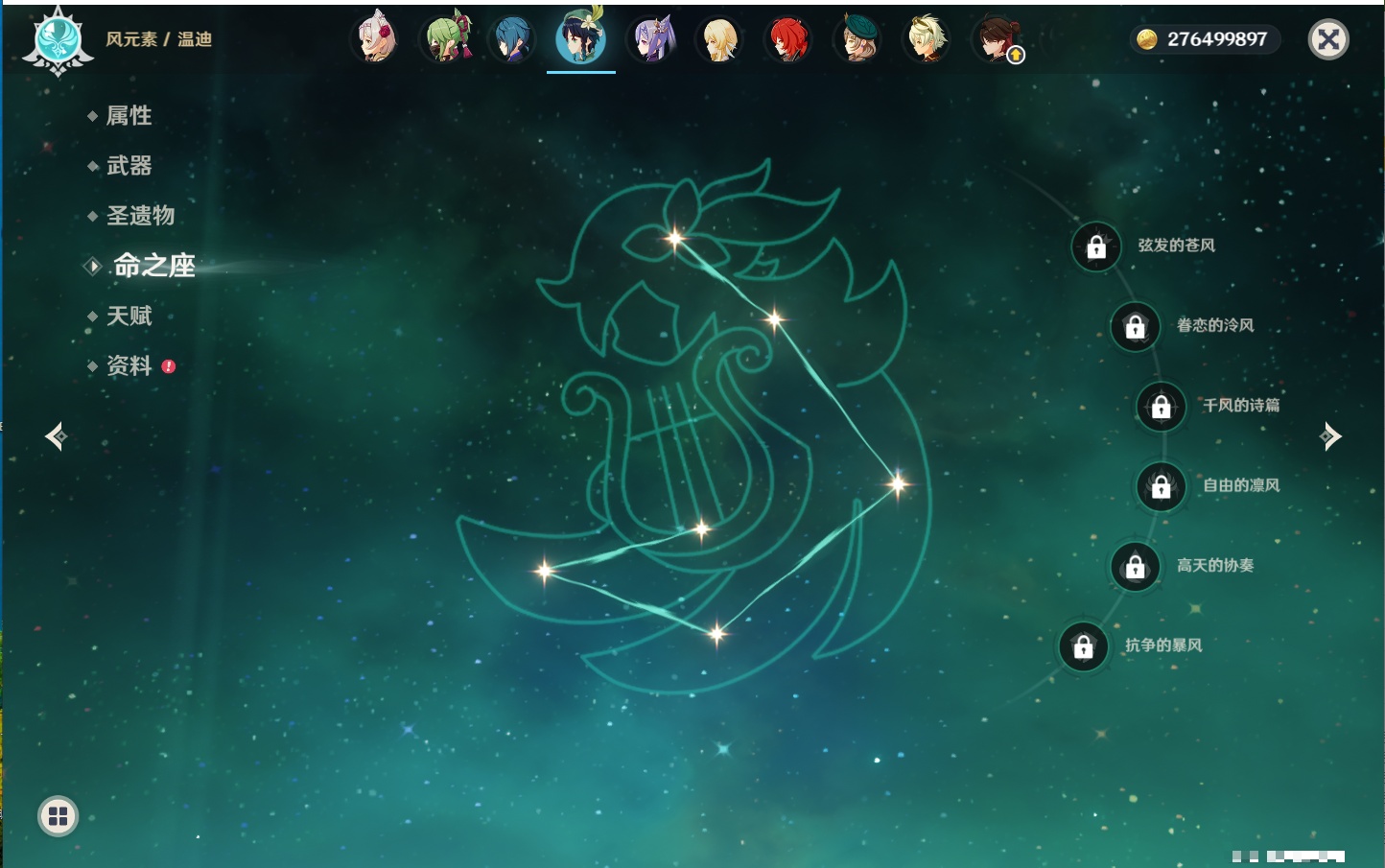
Task: Select the highlighted Venti portrait
Action: (581, 37)
